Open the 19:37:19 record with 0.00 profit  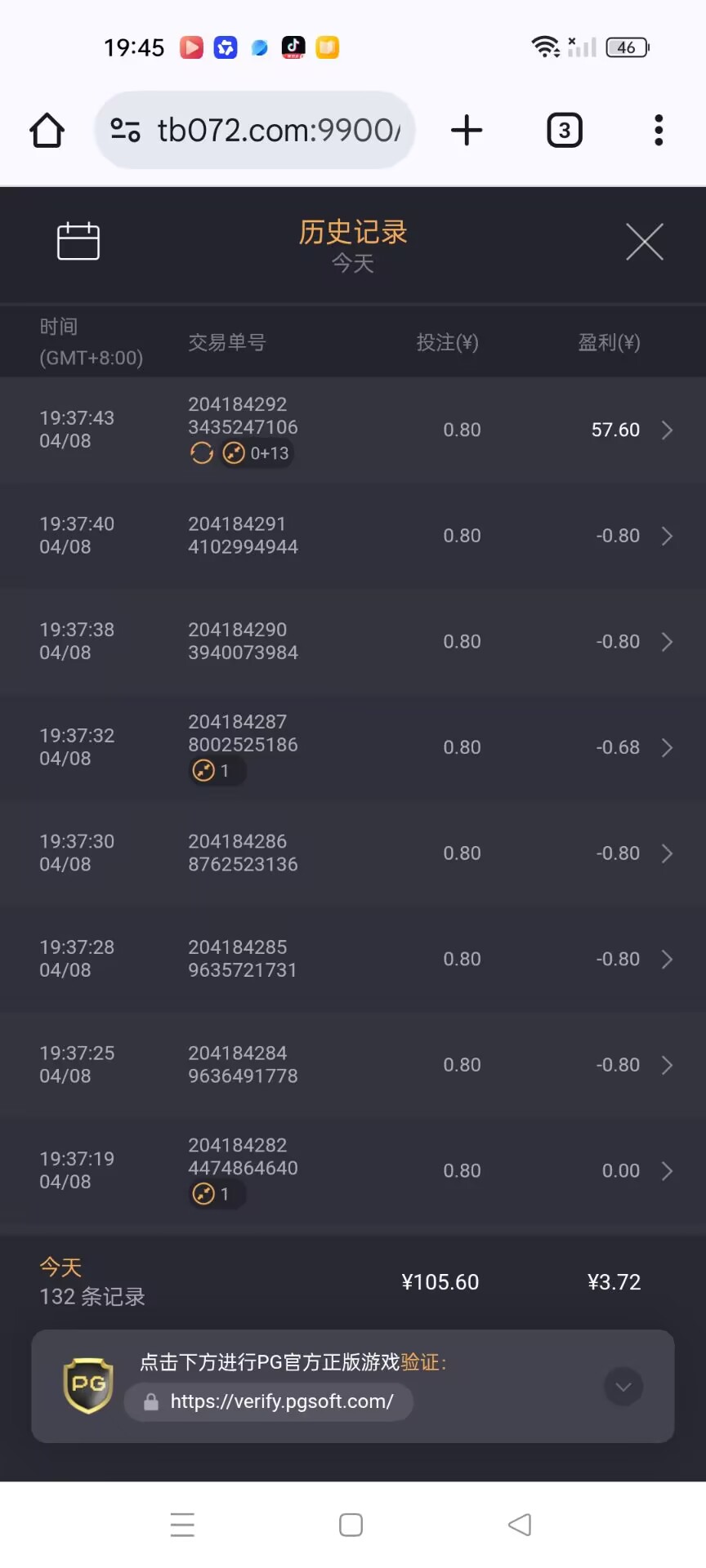pyautogui.click(x=667, y=1171)
